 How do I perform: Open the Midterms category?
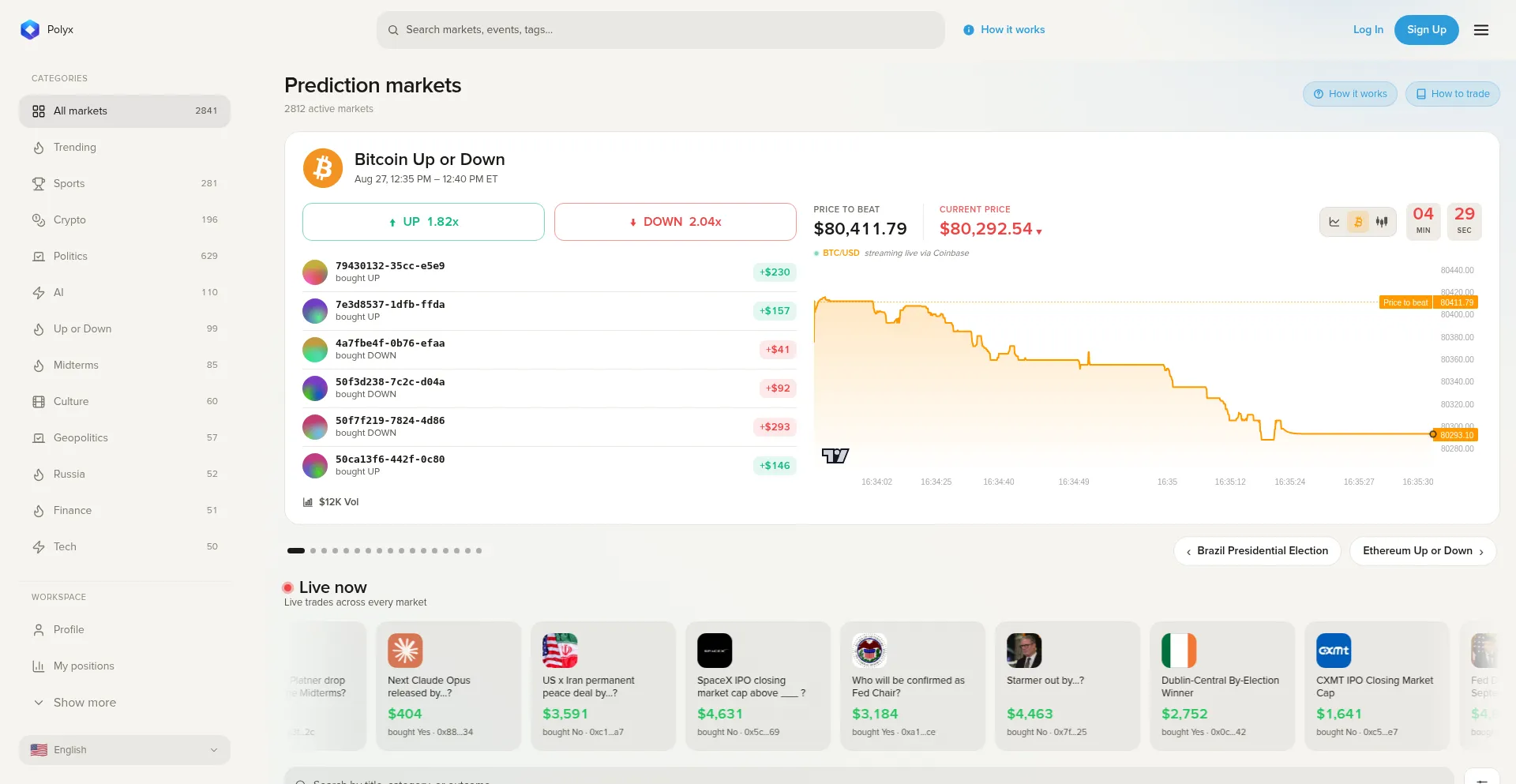coord(125,366)
